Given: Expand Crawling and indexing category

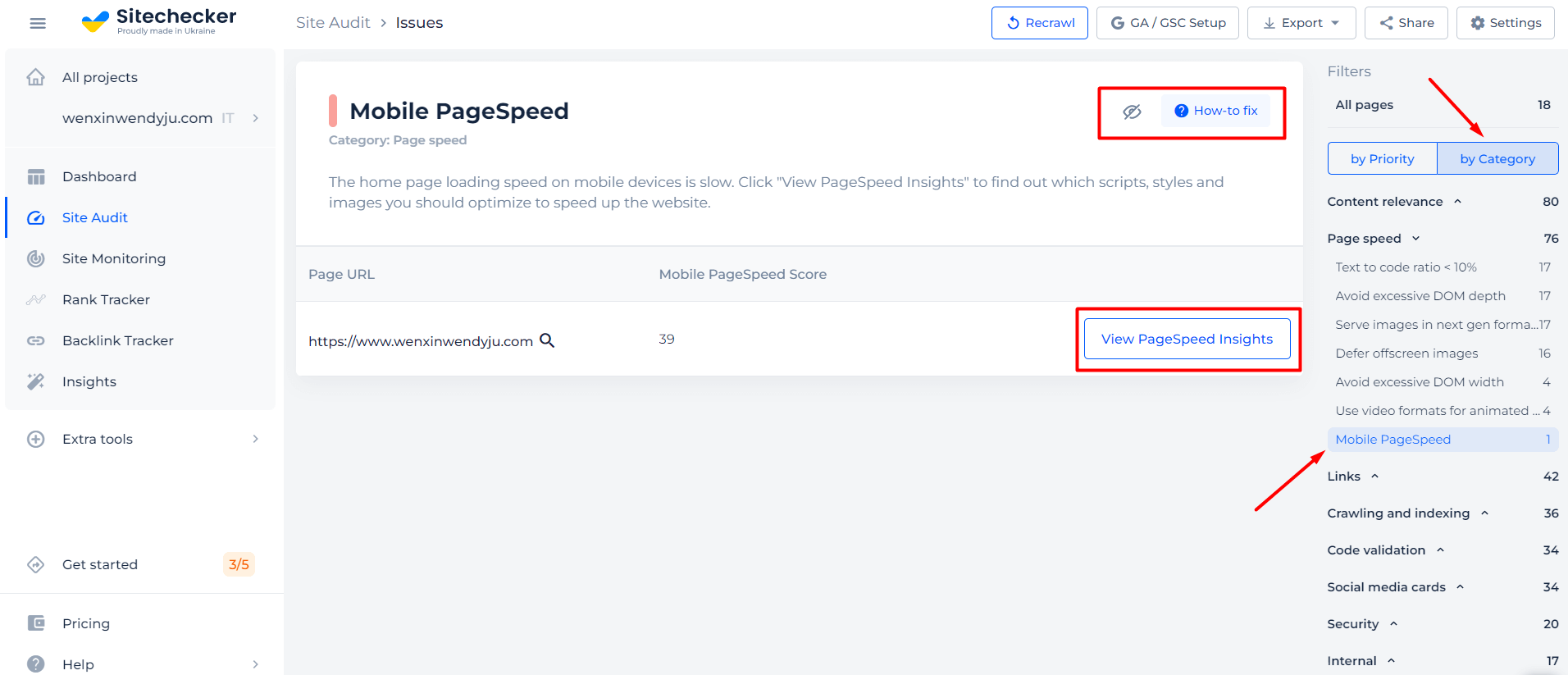Looking at the screenshot, I should (x=1443, y=513).
